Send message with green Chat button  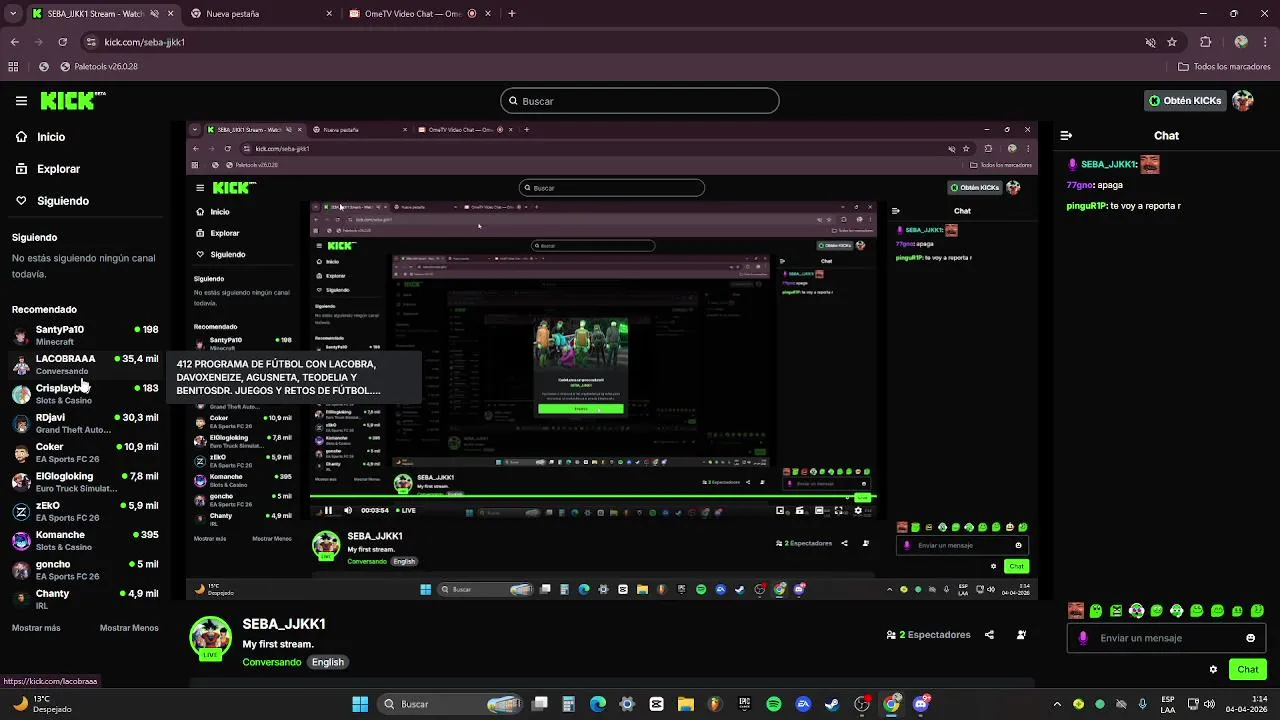tap(1248, 670)
